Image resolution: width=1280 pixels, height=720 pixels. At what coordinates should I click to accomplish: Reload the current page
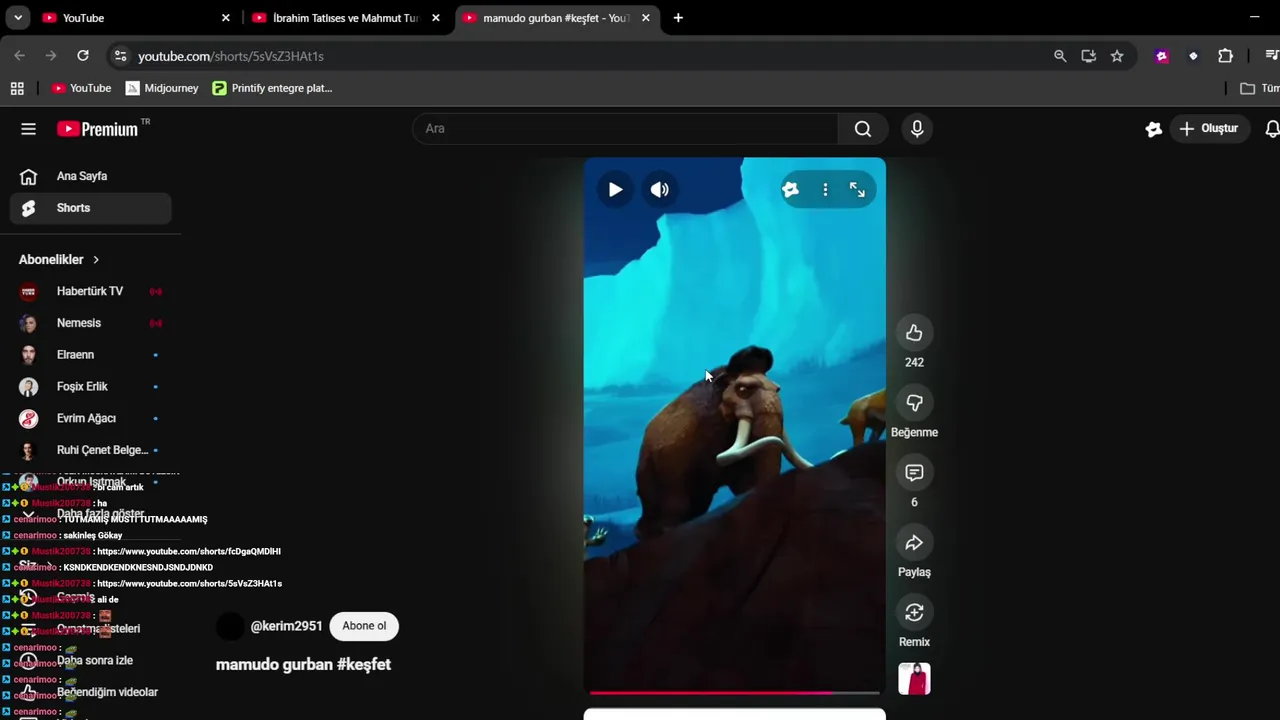point(83,56)
